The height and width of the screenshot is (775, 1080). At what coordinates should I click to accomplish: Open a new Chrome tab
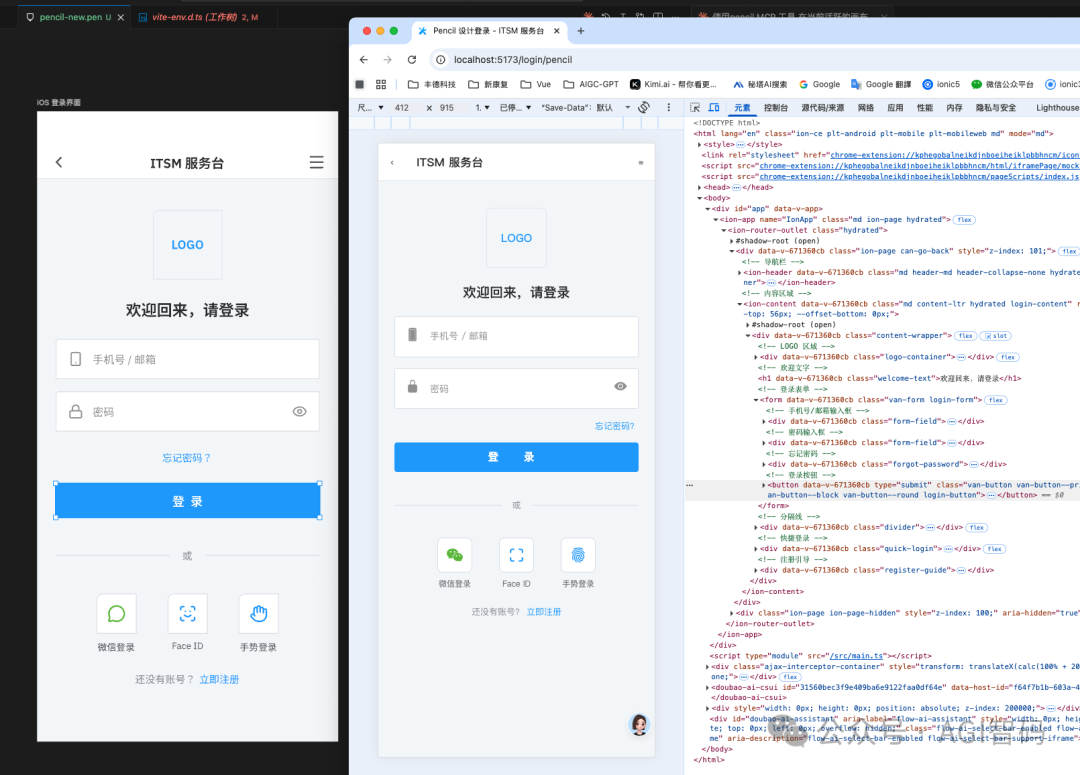point(581,31)
